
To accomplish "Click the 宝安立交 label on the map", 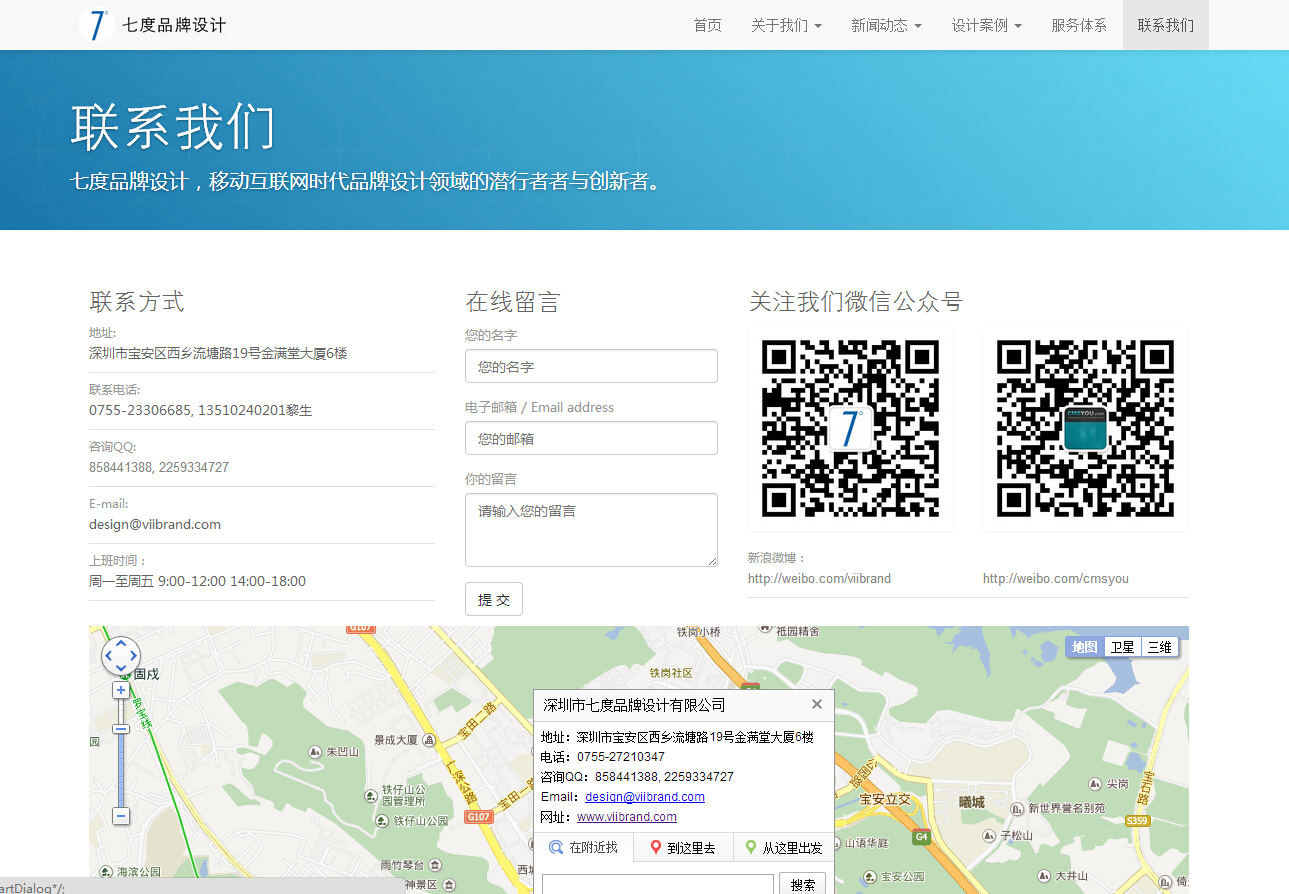I will [885, 799].
